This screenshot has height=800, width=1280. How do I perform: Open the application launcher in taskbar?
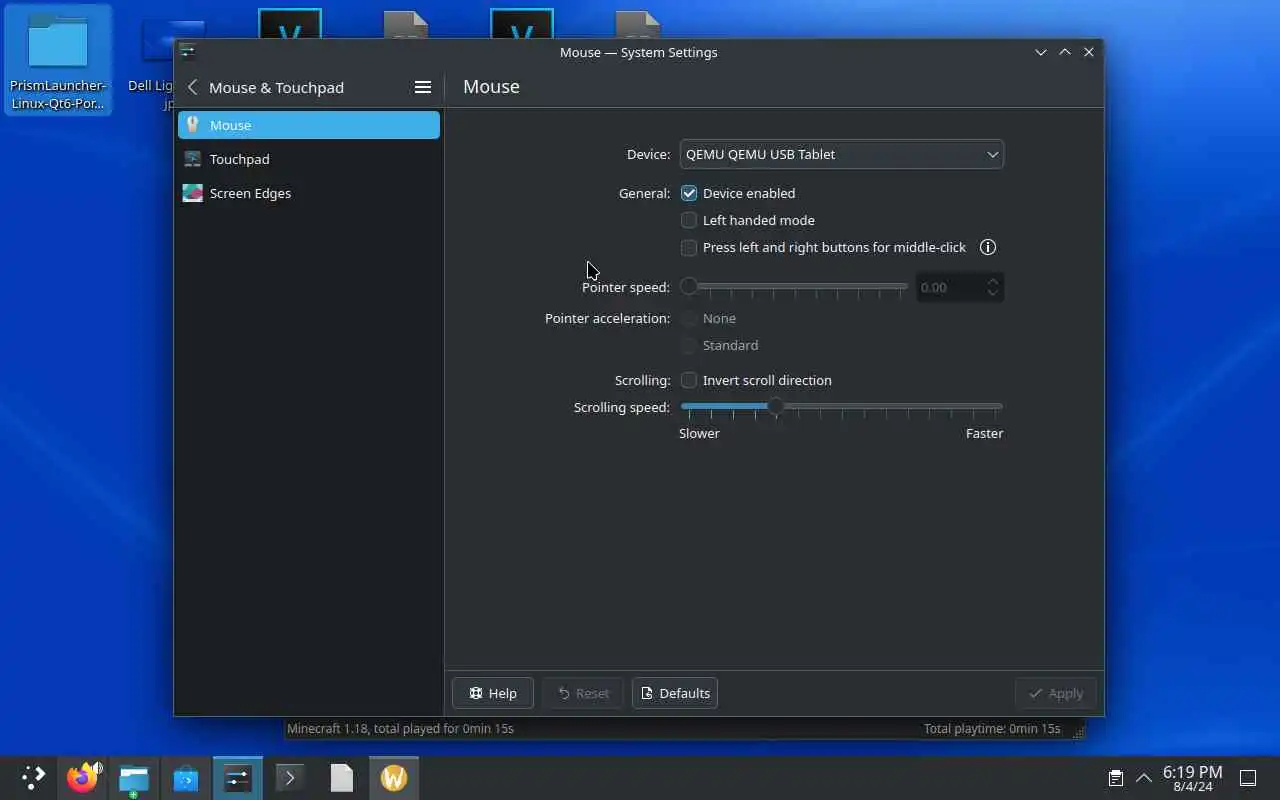33,777
